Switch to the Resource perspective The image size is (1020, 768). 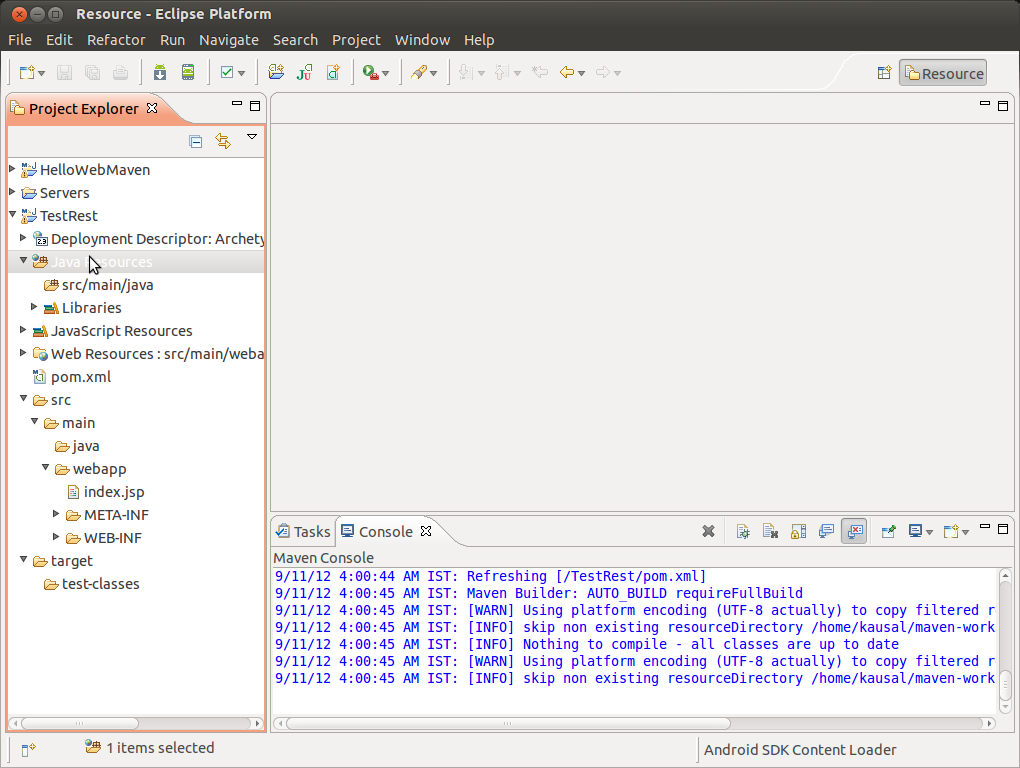(941, 72)
